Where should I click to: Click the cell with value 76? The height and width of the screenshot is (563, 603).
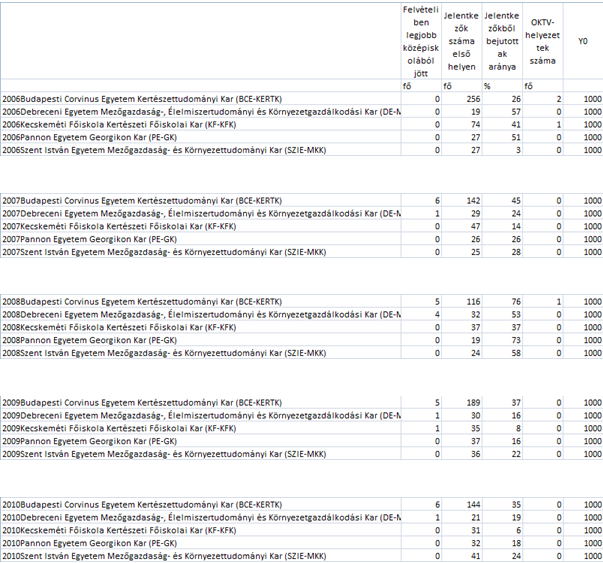(x=502, y=301)
